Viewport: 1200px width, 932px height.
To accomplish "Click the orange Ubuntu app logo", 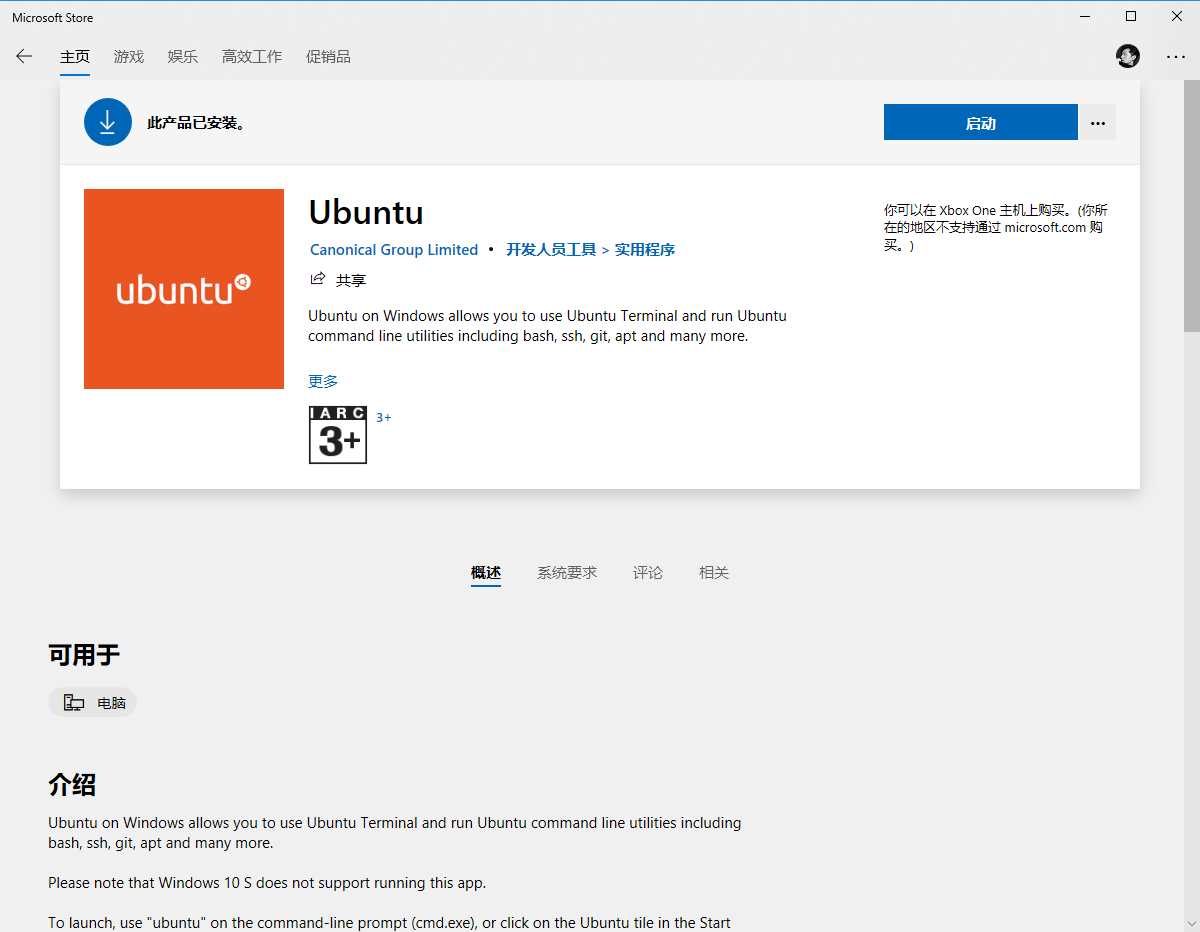I will [184, 289].
